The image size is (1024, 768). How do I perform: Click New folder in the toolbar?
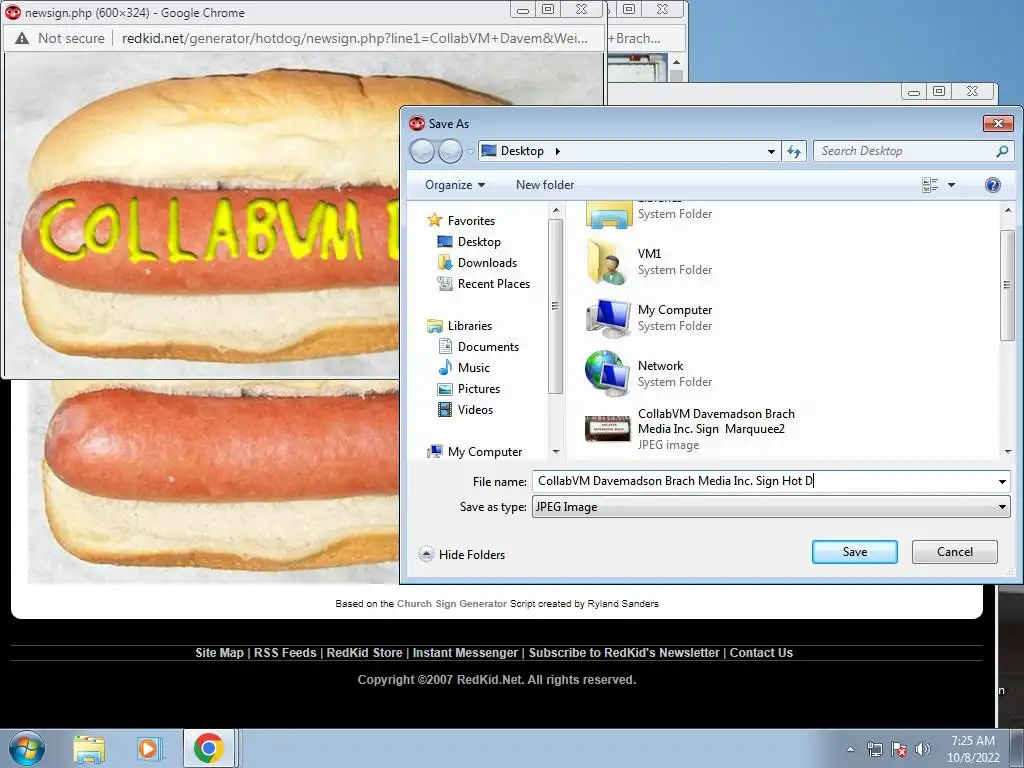coord(545,185)
